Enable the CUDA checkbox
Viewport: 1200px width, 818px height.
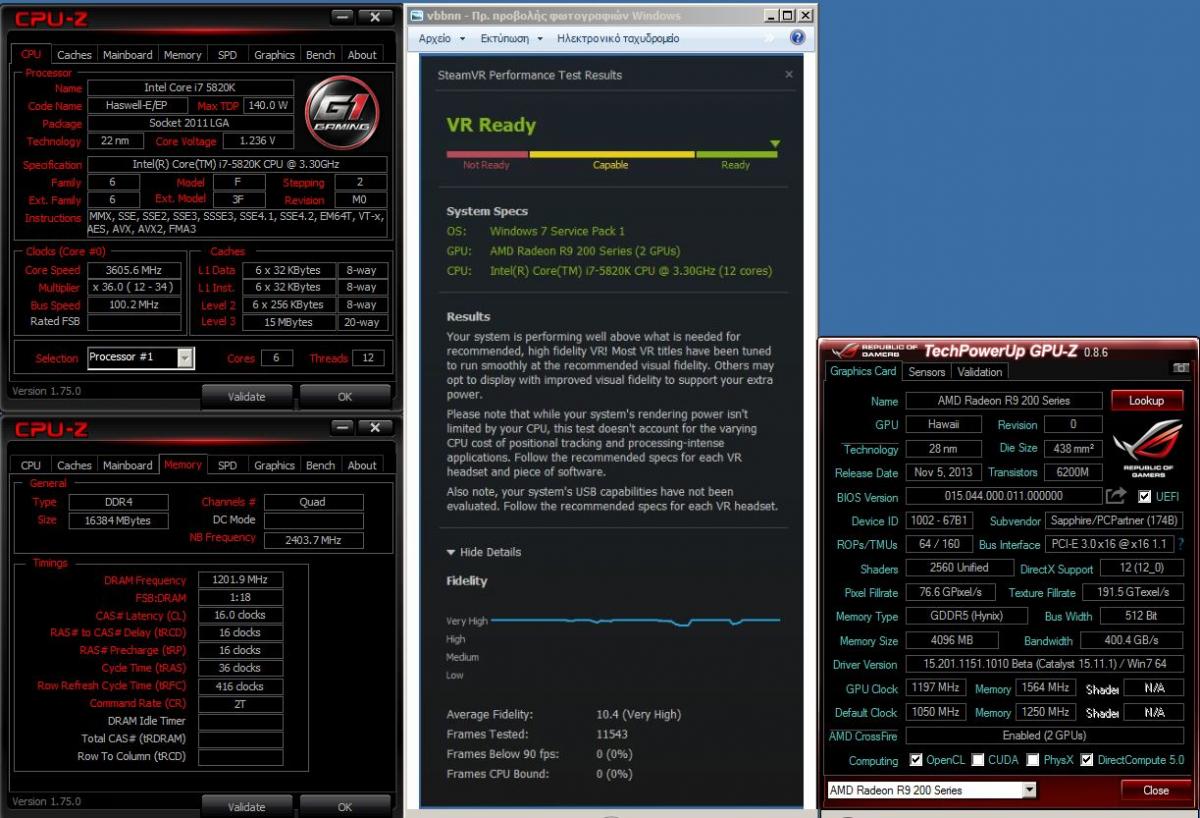click(978, 760)
